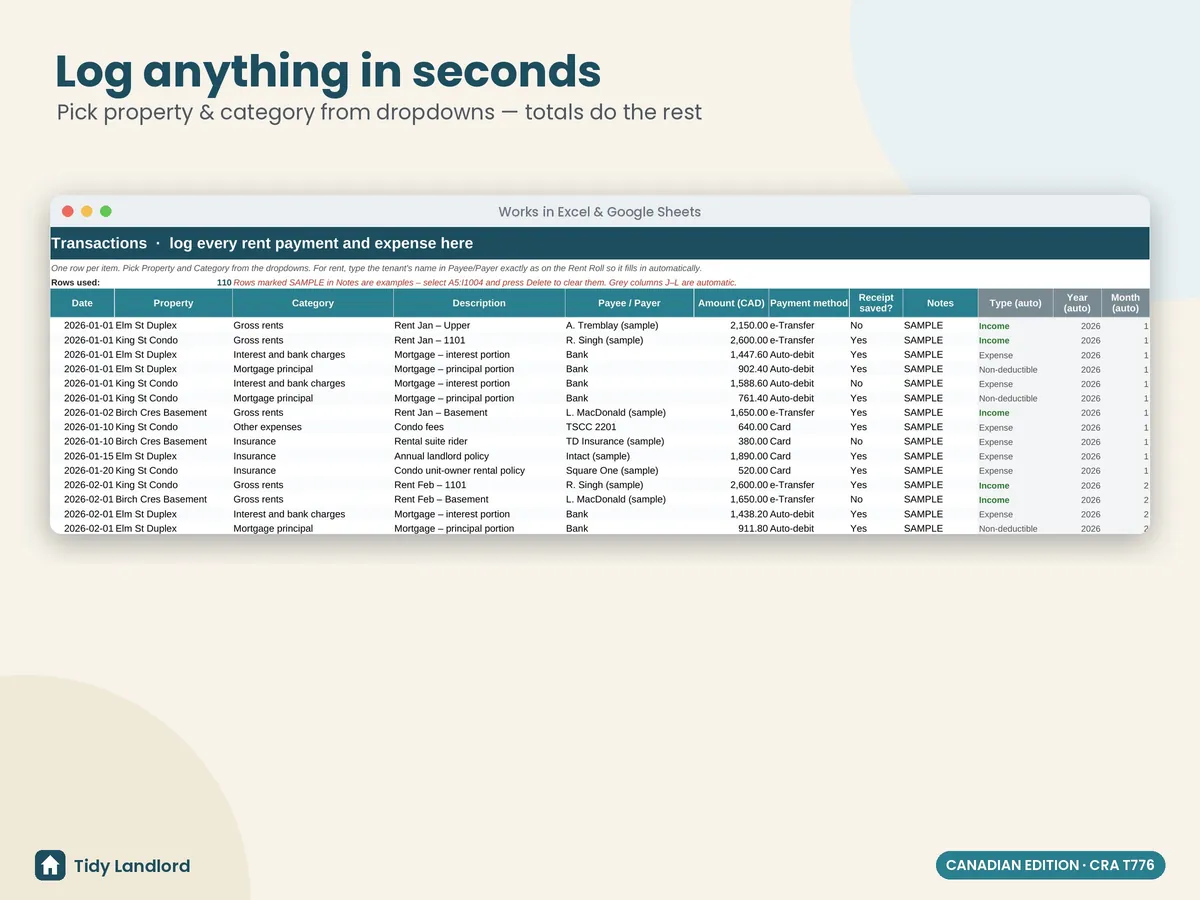
Task: Click the Tidy Landlord brand name
Action: point(132,866)
